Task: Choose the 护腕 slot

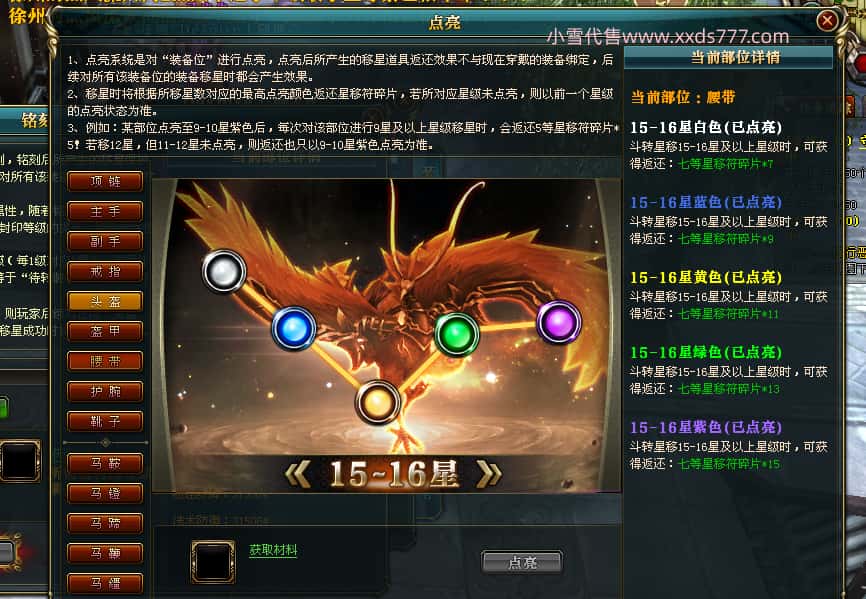Action: coord(105,391)
